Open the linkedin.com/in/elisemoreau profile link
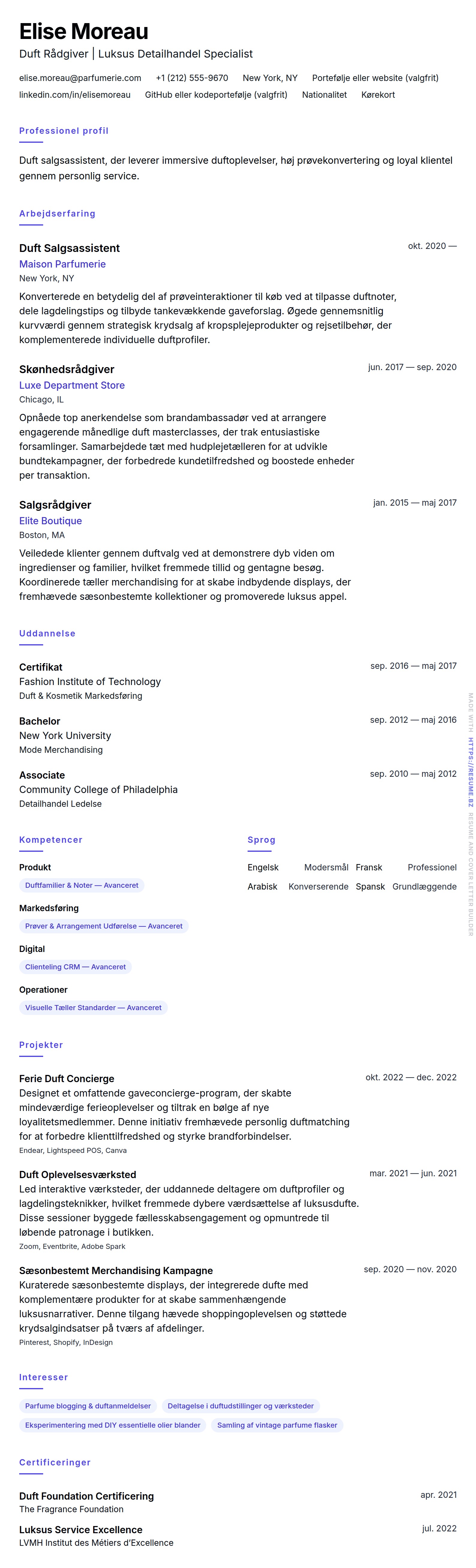 pyautogui.click(x=74, y=95)
